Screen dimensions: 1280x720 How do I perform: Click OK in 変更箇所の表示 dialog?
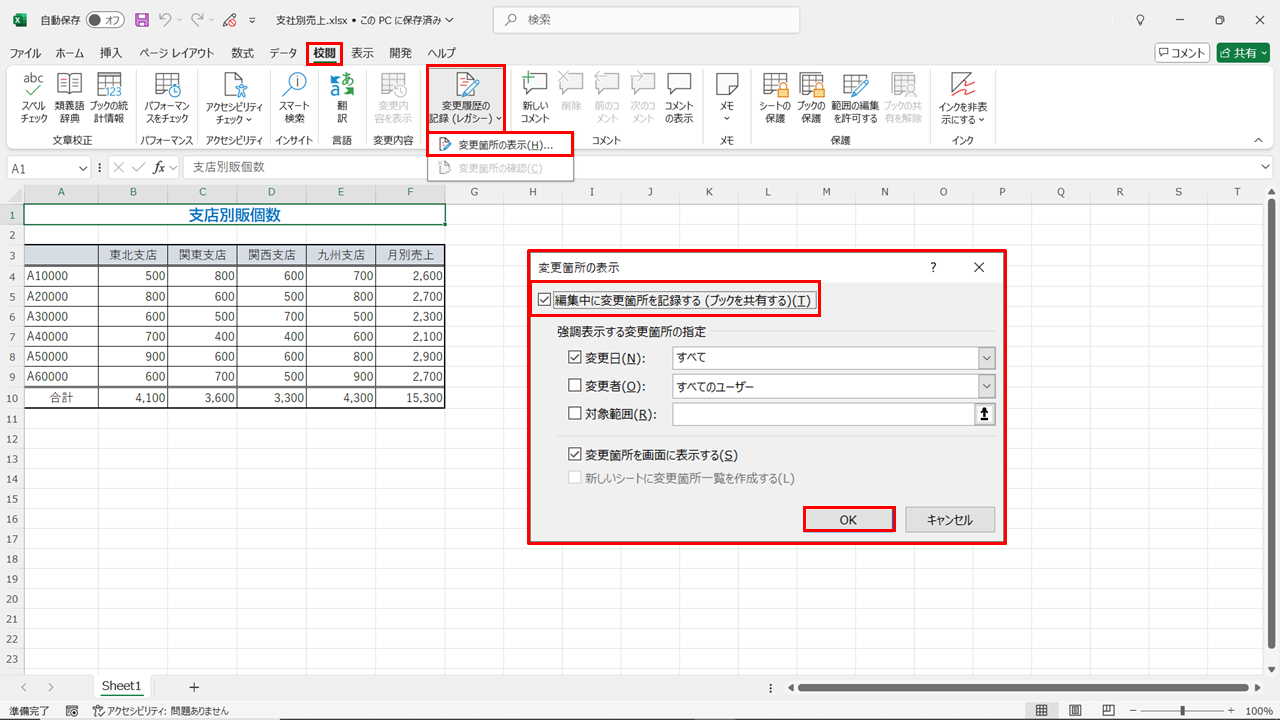click(x=848, y=519)
